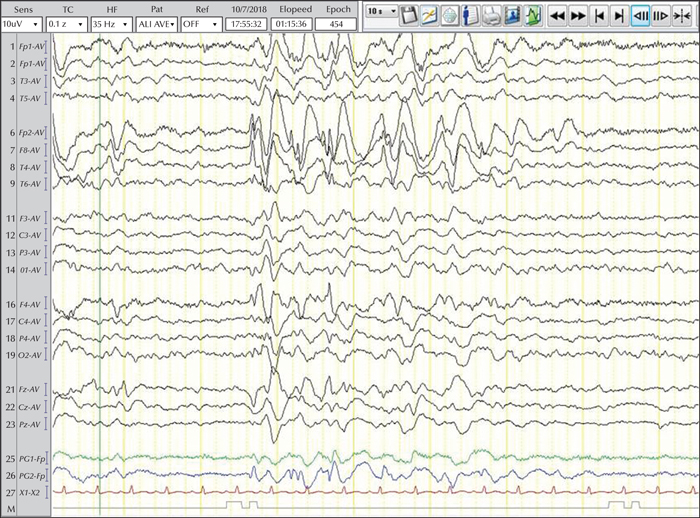Screen dimensions: 700x518
Task: Select channel 12 C3-AV label
Action: click(30, 235)
